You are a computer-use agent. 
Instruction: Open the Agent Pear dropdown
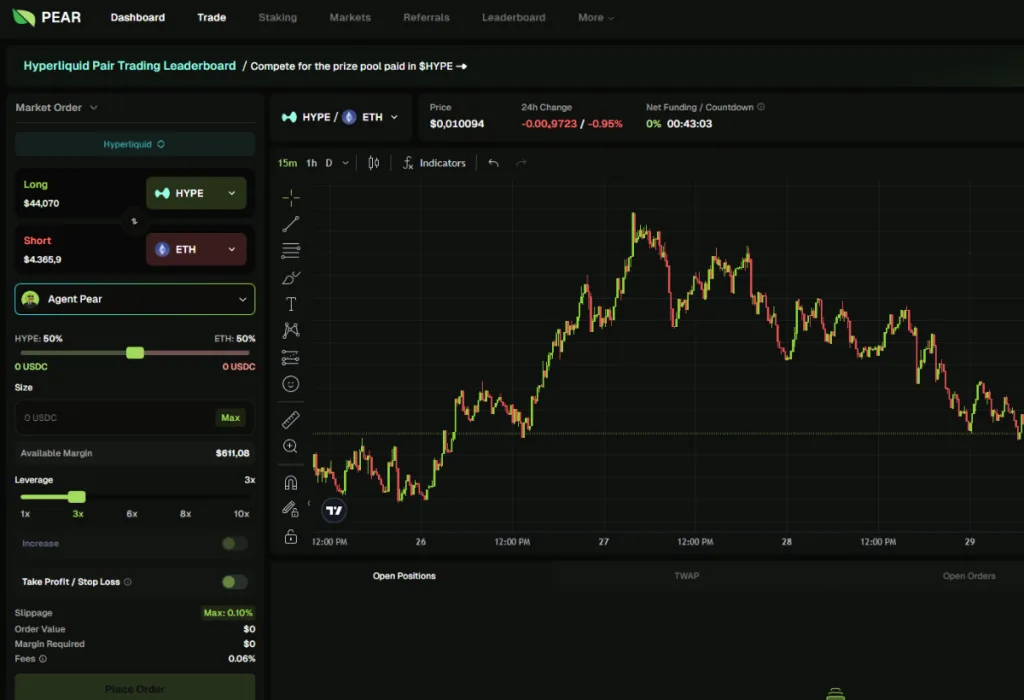point(135,299)
